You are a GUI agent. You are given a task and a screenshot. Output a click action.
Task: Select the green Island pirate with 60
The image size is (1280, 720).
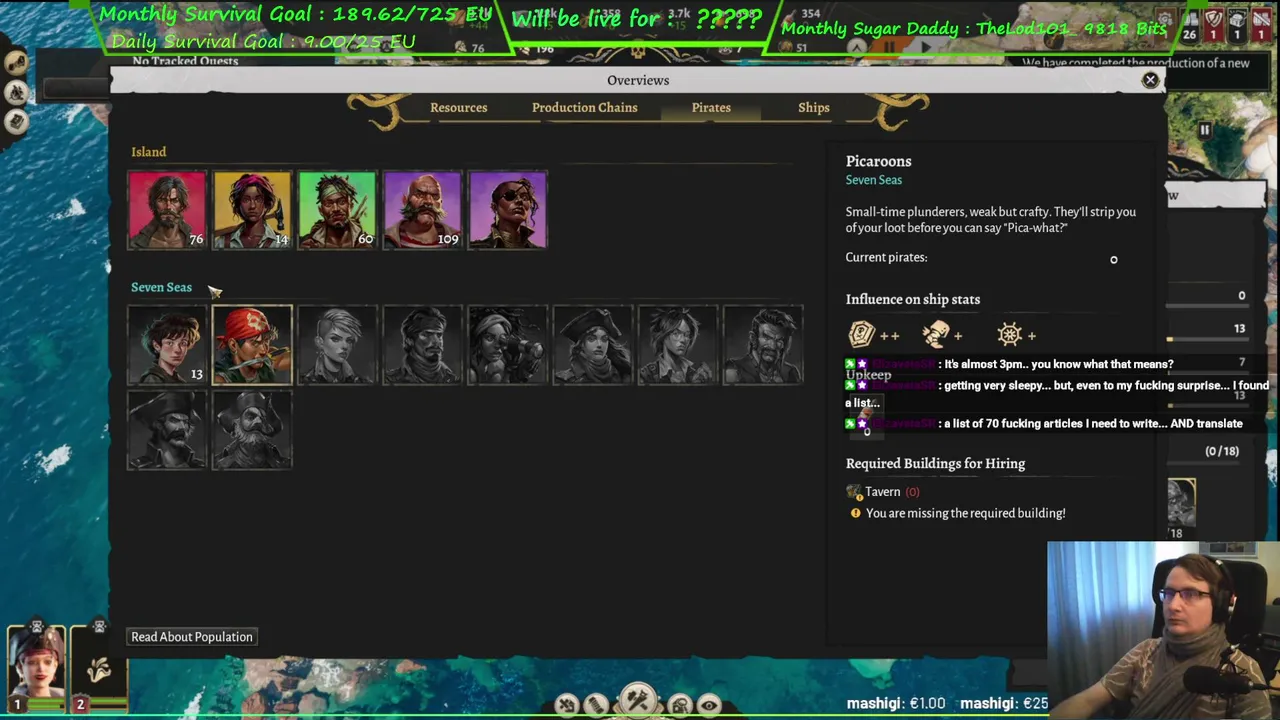(x=337, y=210)
